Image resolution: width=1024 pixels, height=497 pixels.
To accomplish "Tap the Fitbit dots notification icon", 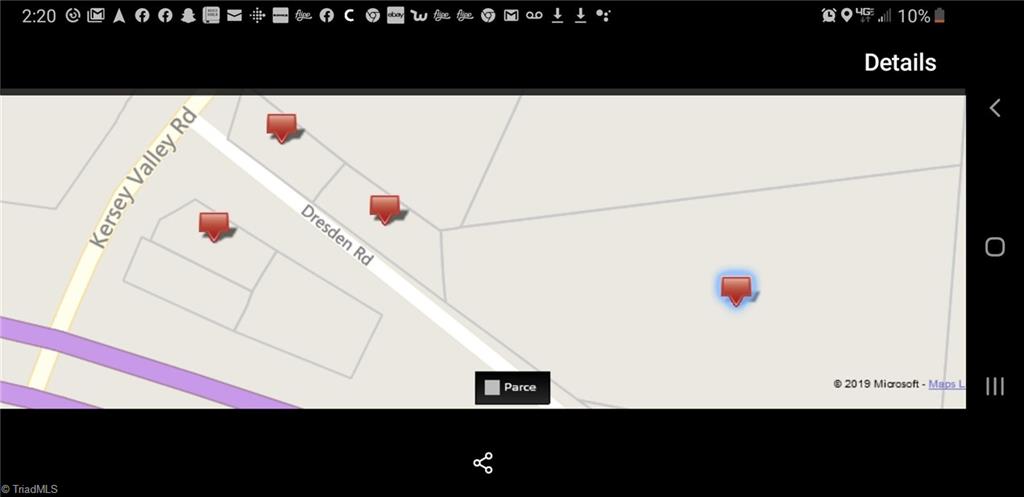I will coord(257,16).
